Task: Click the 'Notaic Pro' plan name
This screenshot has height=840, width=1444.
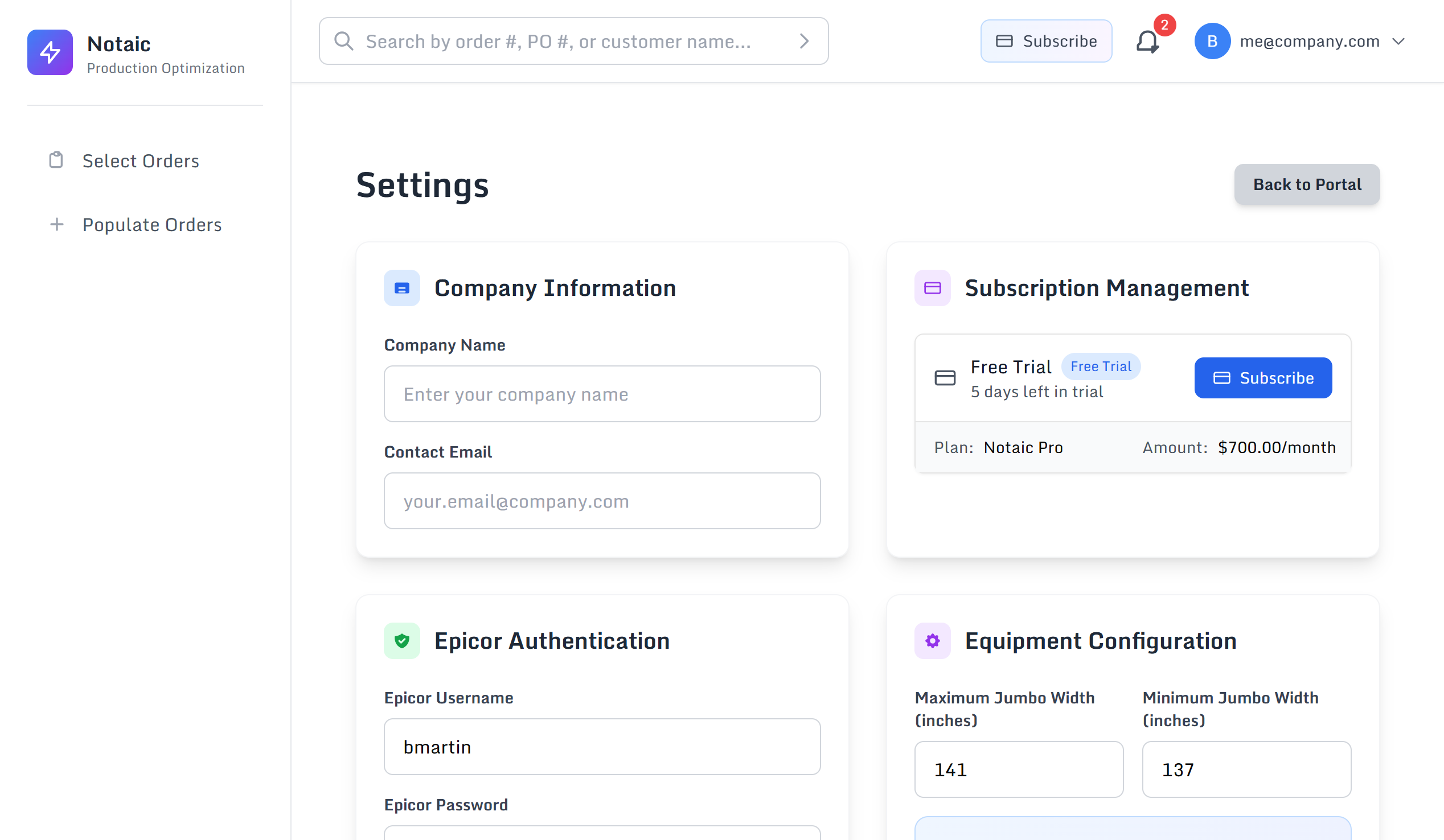Action: point(1023,447)
